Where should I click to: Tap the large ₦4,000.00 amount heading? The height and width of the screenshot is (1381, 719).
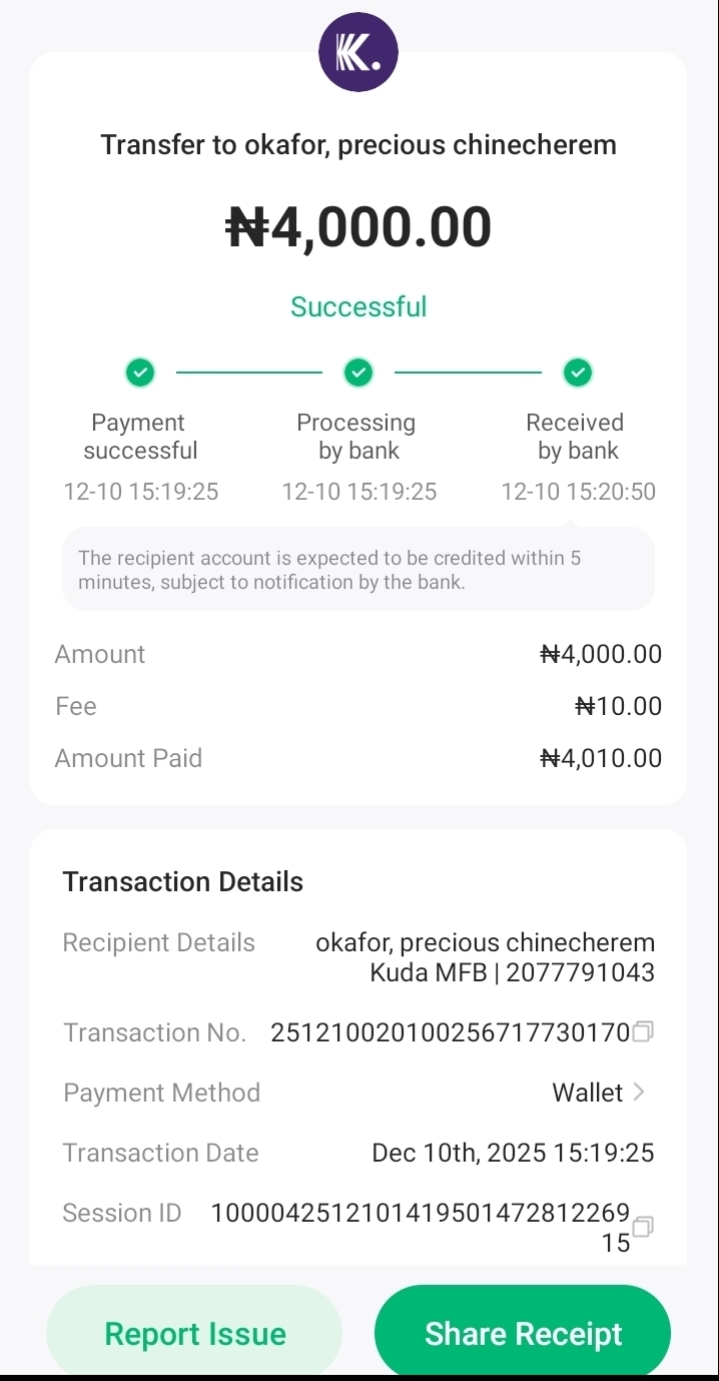pyautogui.click(x=358, y=227)
